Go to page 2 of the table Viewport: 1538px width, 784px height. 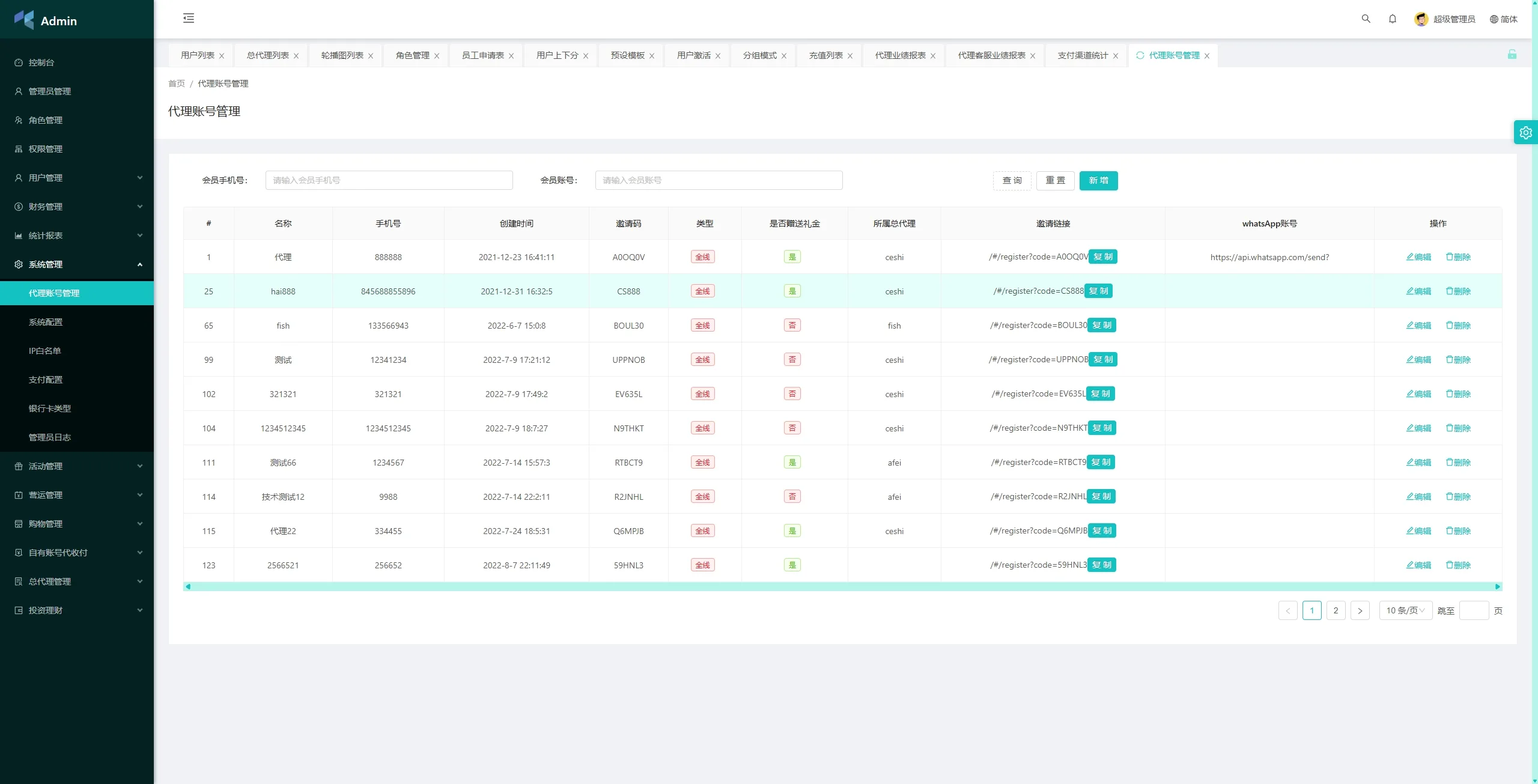(x=1336, y=610)
